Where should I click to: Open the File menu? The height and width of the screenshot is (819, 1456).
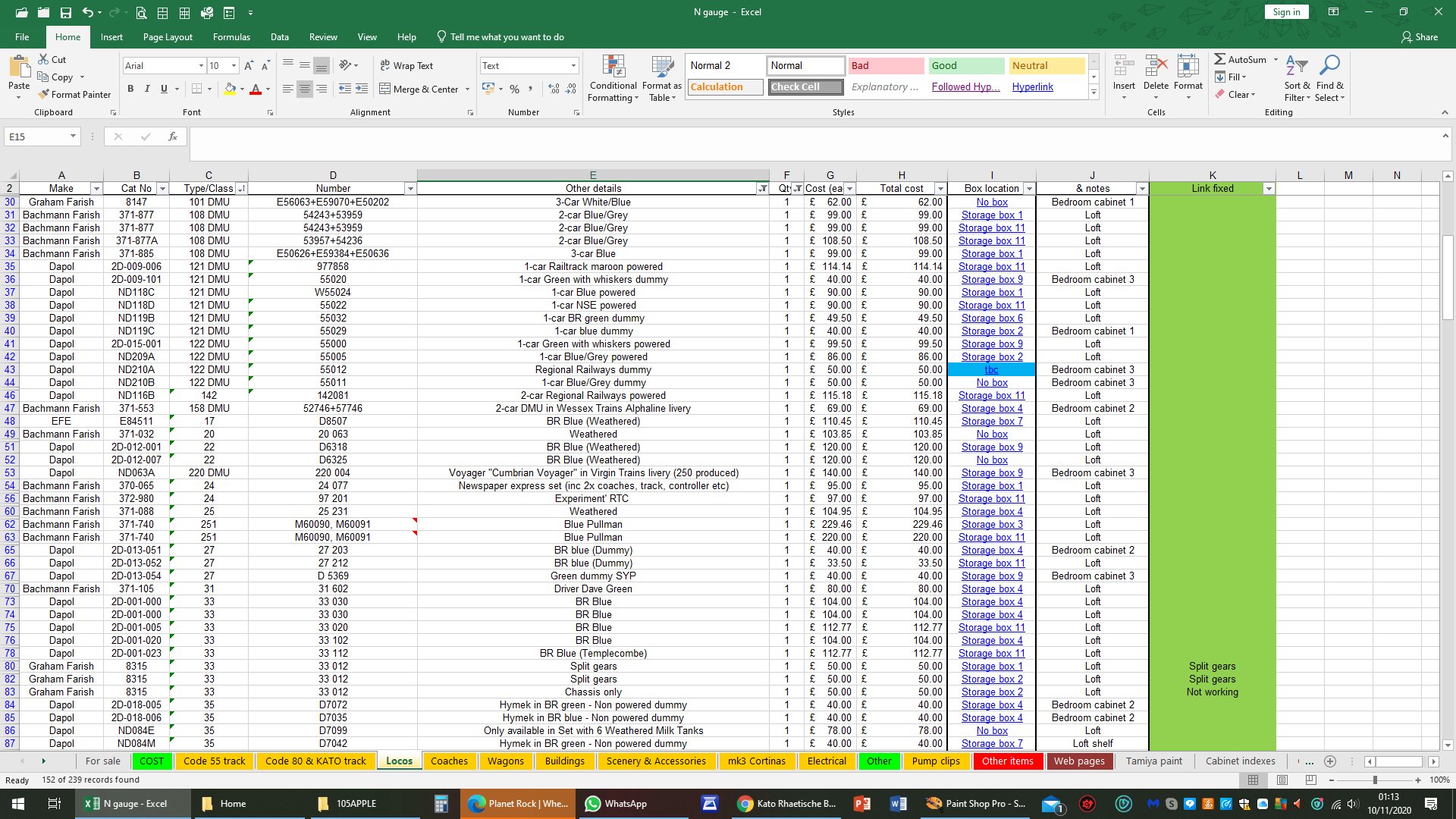(22, 36)
